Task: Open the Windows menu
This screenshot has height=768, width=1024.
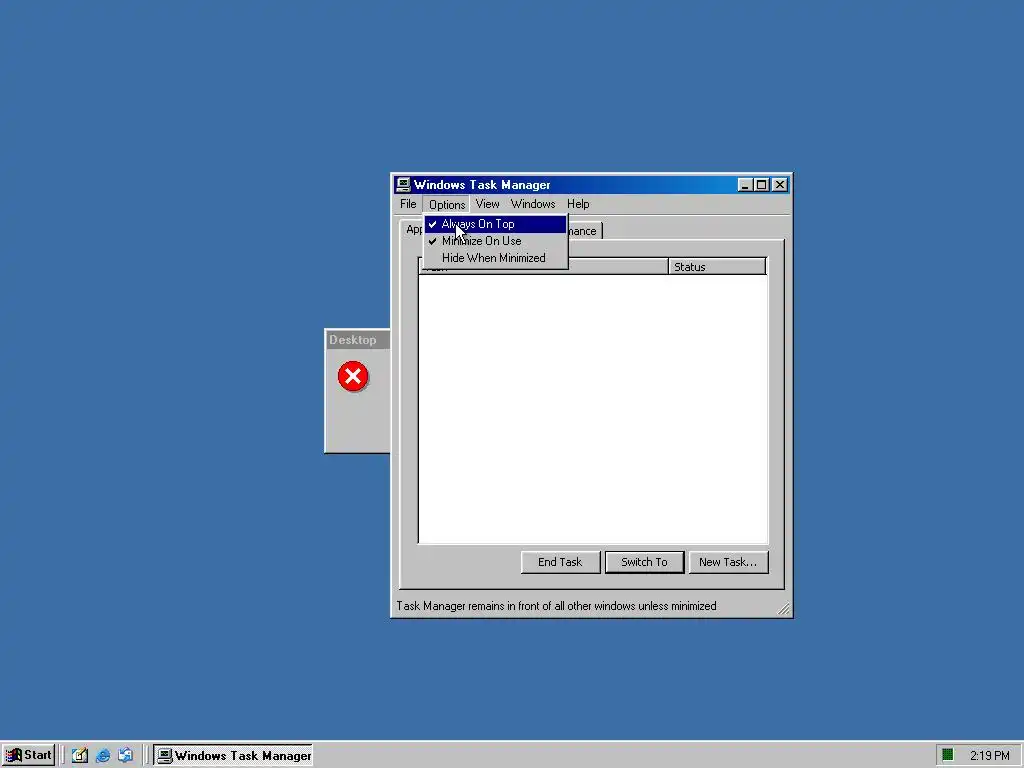Action: tap(533, 204)
